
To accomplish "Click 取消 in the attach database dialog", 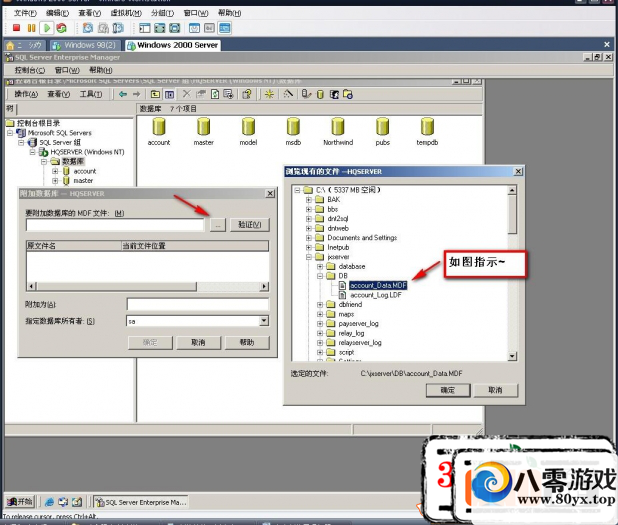I will click(198, 343).
